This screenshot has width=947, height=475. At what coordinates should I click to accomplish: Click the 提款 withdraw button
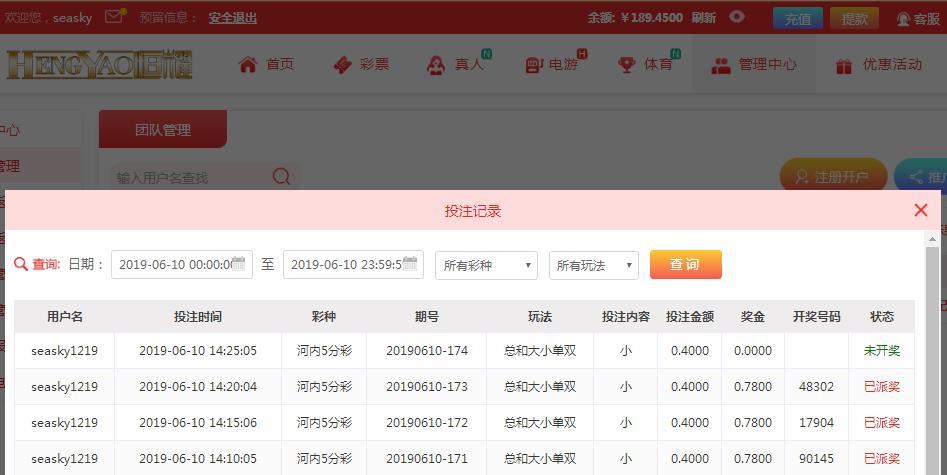click(854, 18)
